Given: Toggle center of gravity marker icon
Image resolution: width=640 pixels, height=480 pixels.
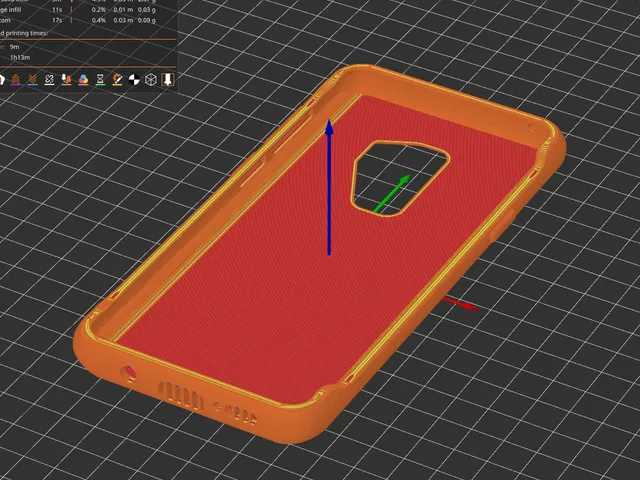Looking at the screenshot, I should coord(134,80).
